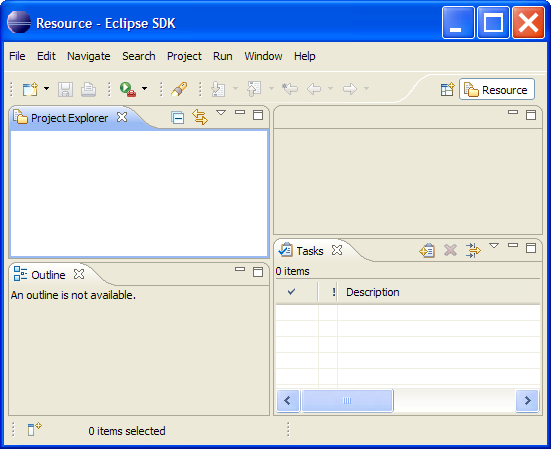This screenshot has width=551, height=449.
Task: Open External Tools dropdown arrow
Action: coord(144,89)
